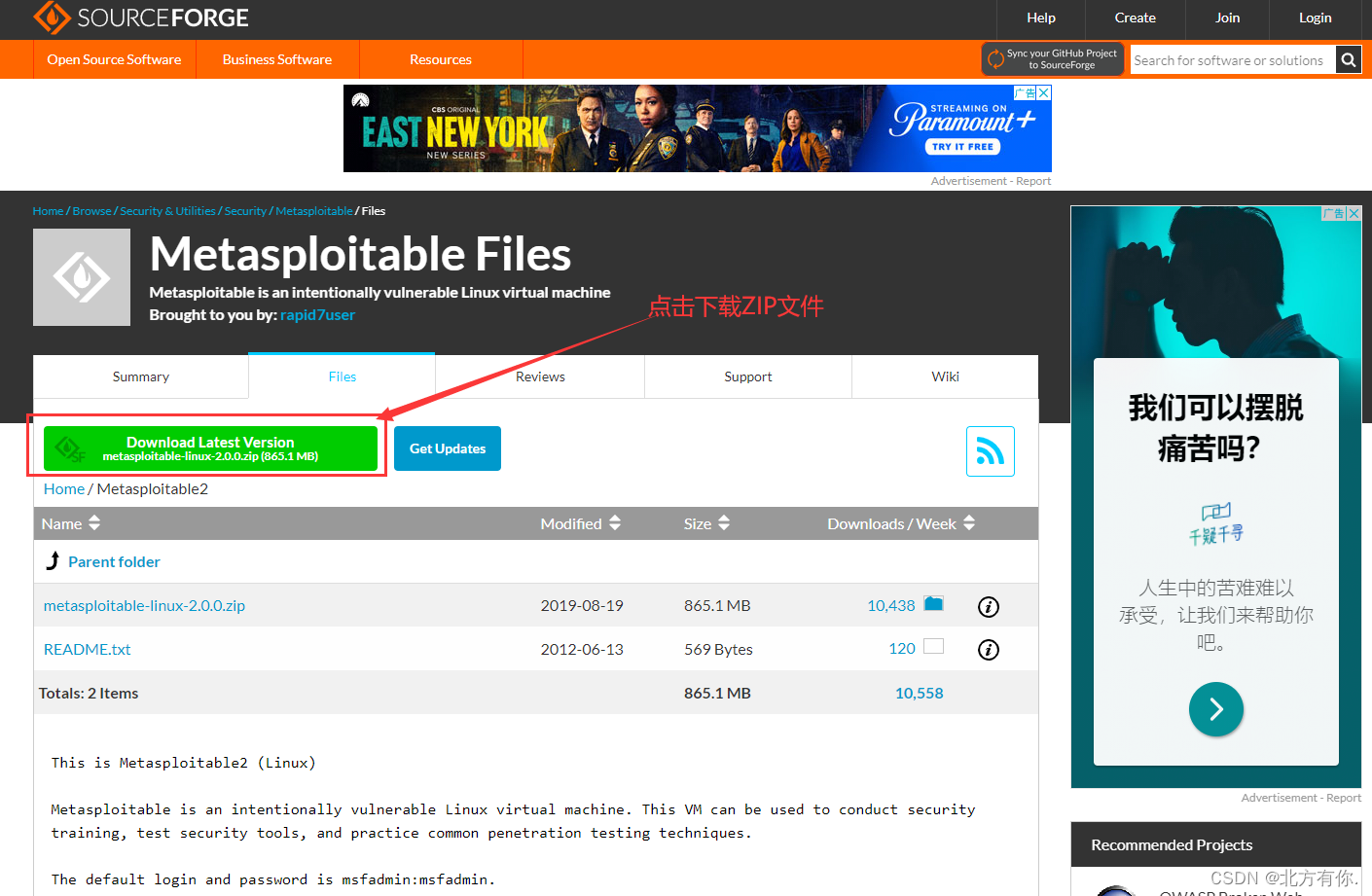Click Help in the top bar
1372x896 pixels.
click(x=1041, y=18)
